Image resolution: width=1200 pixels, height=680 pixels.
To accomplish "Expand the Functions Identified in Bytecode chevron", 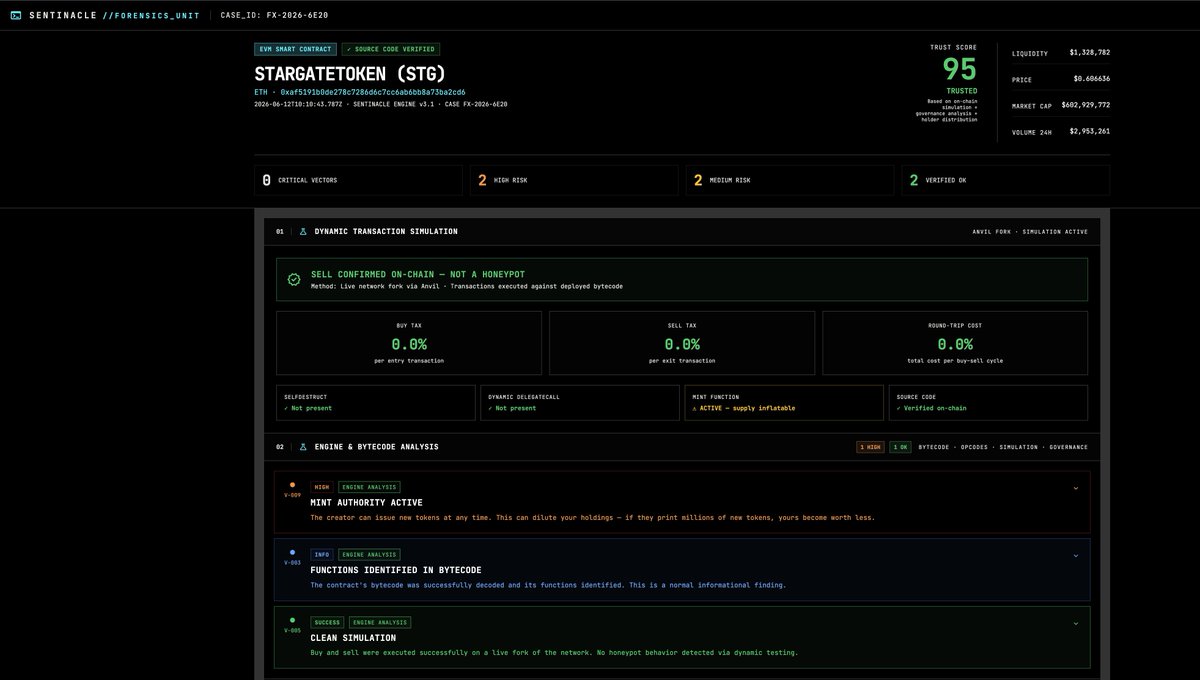I will [x=1076, y=555].
